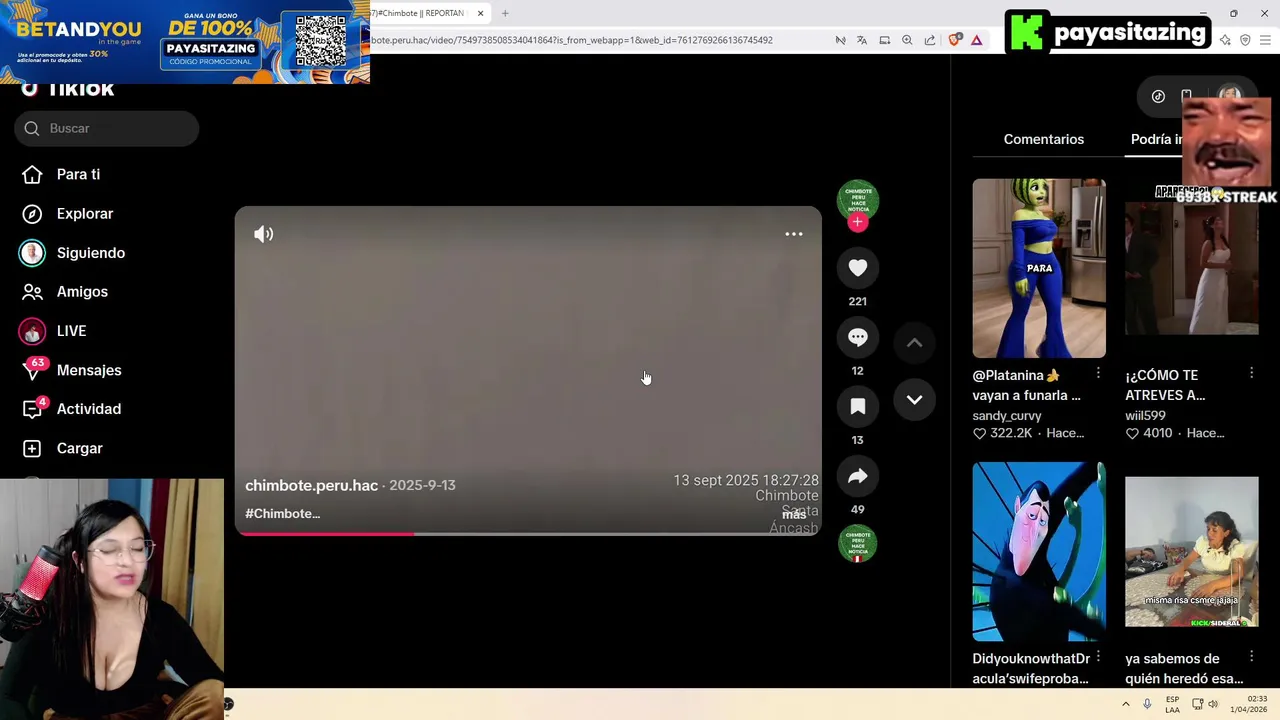Click the Cargar upload plus icon
This screenshot has width=1280, height=720.
click(32, 449)
